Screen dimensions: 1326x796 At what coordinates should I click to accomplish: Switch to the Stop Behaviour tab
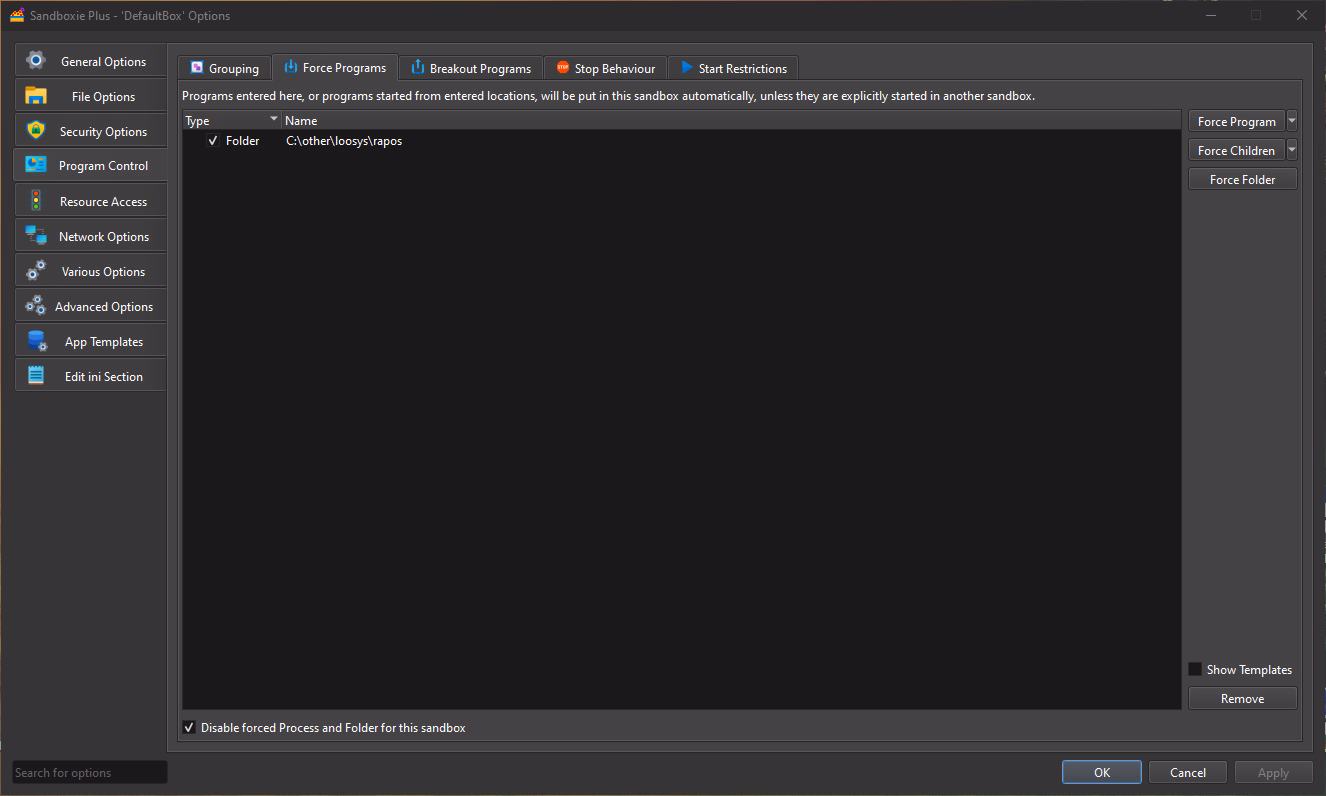605,68
